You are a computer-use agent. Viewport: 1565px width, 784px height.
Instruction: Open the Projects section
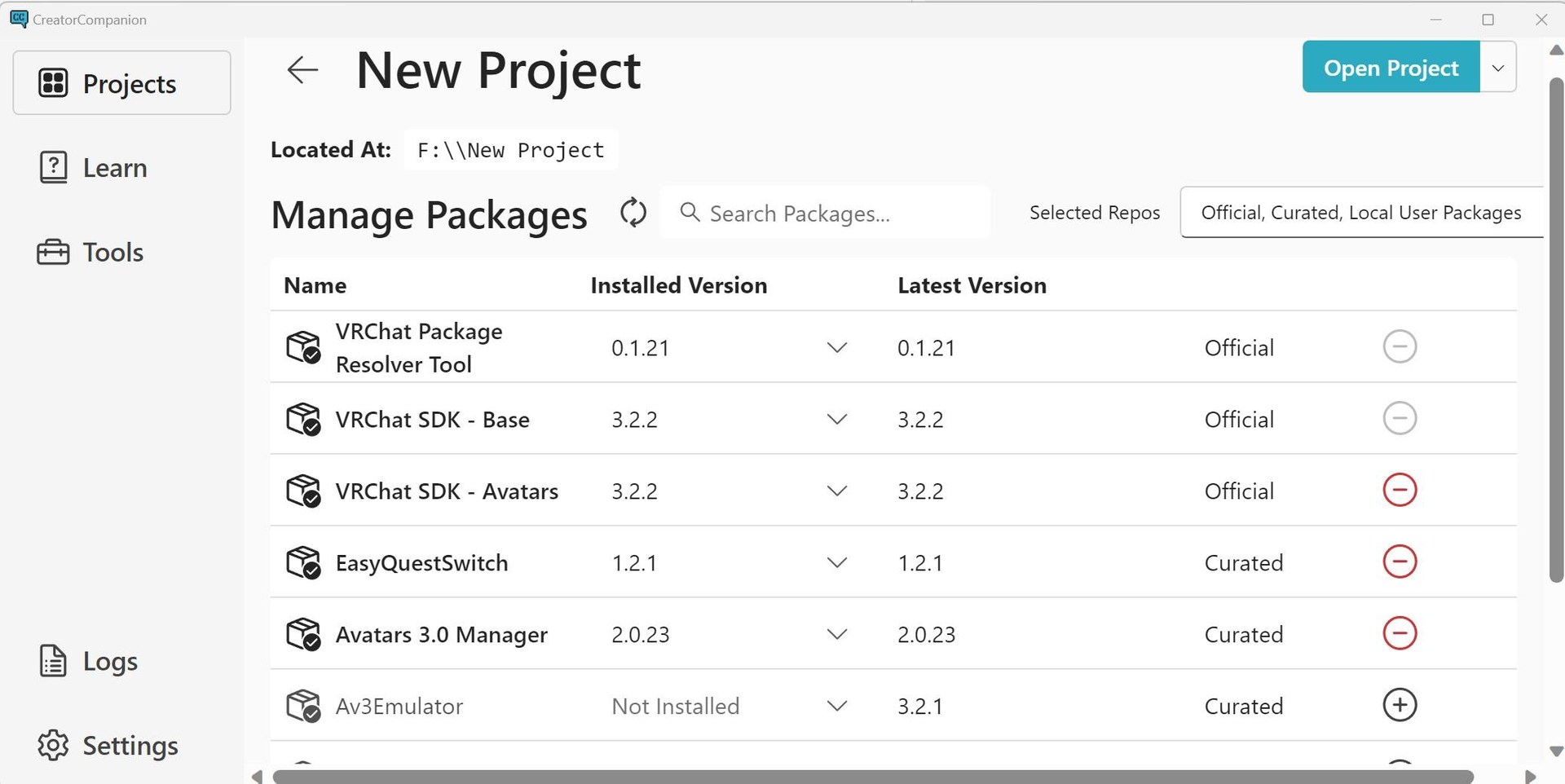click(121, 83)
